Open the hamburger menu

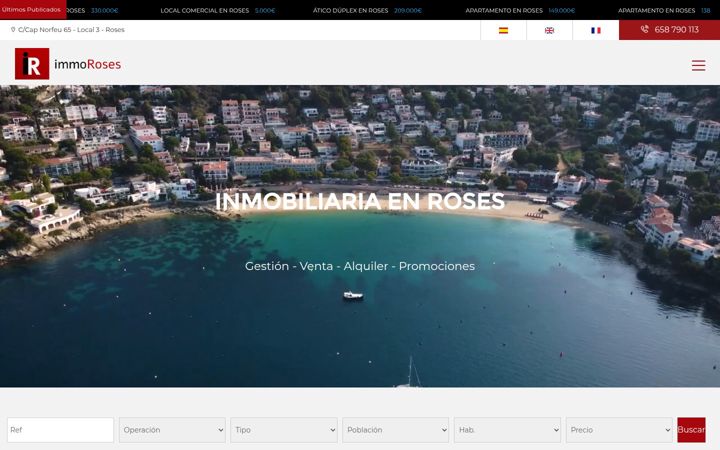tap(698, 65)
